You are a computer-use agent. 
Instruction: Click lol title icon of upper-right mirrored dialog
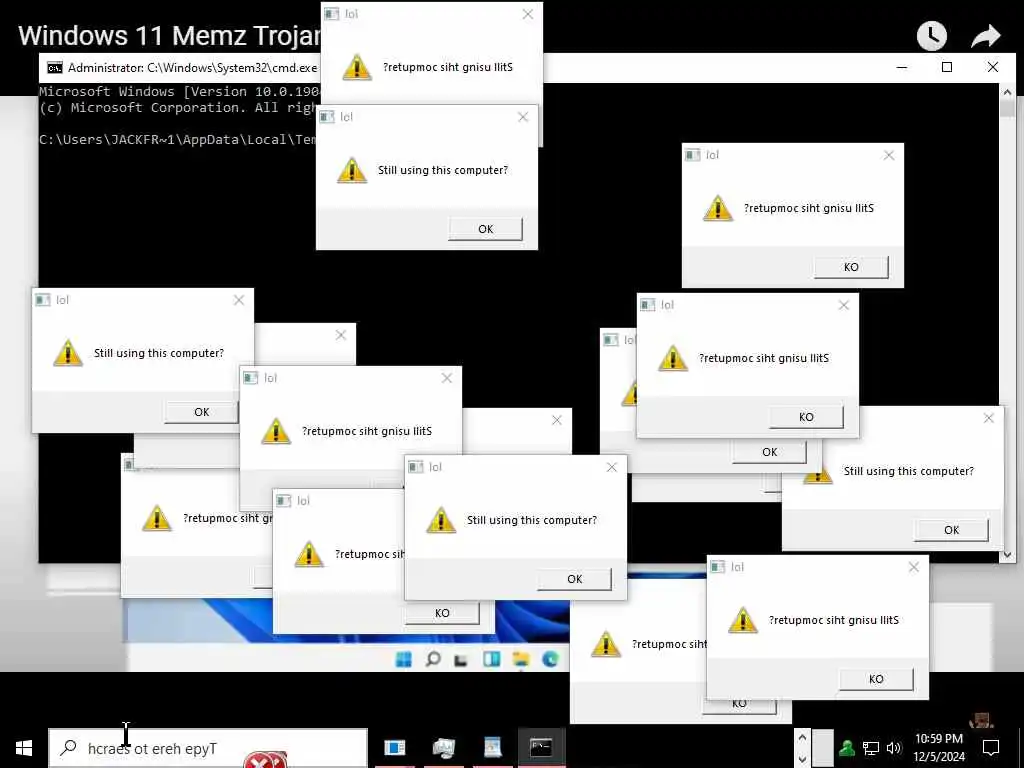(692, 155)
